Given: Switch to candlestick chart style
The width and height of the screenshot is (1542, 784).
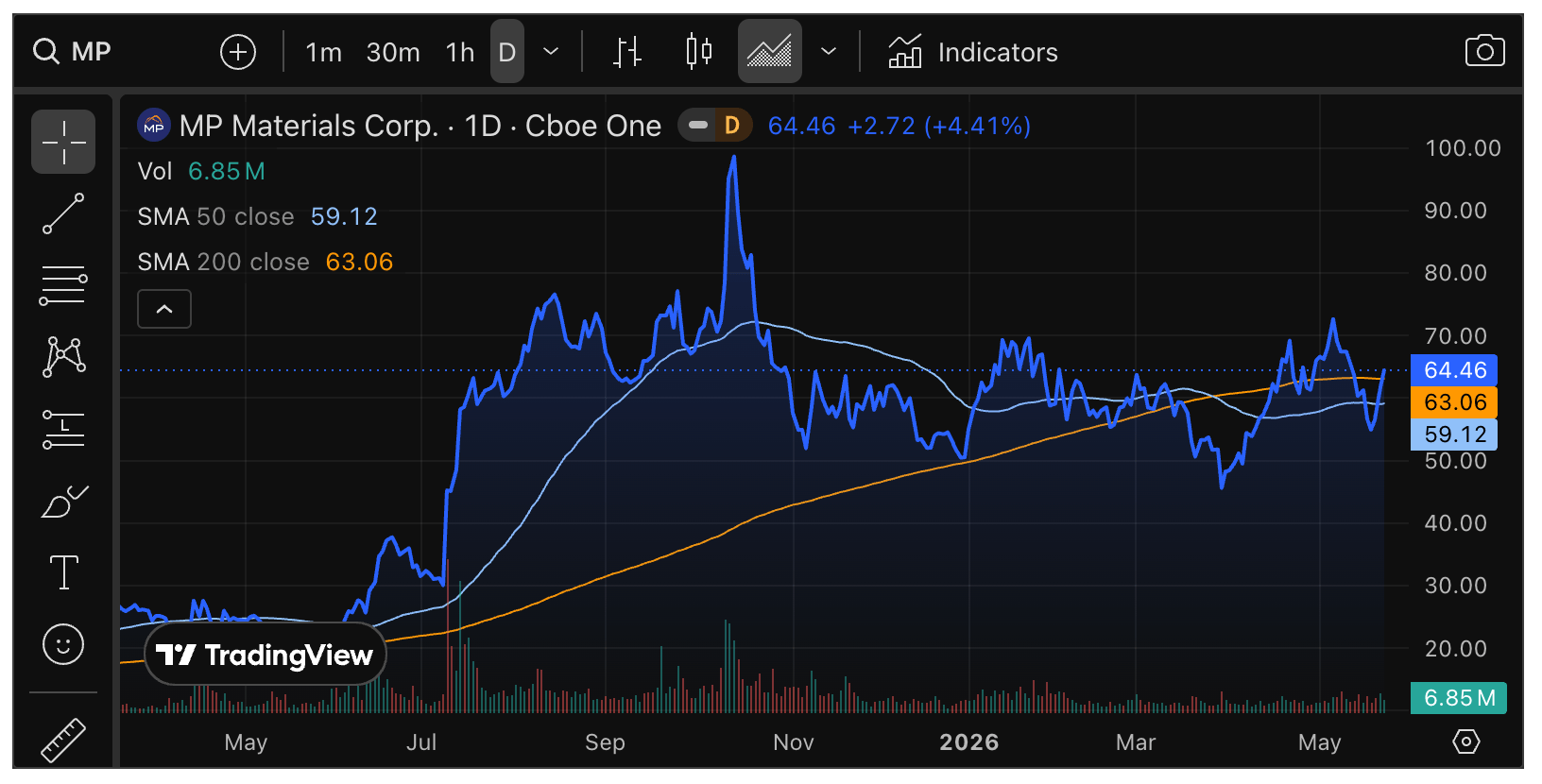Looking at the screenshot, I should pos(698,51).
